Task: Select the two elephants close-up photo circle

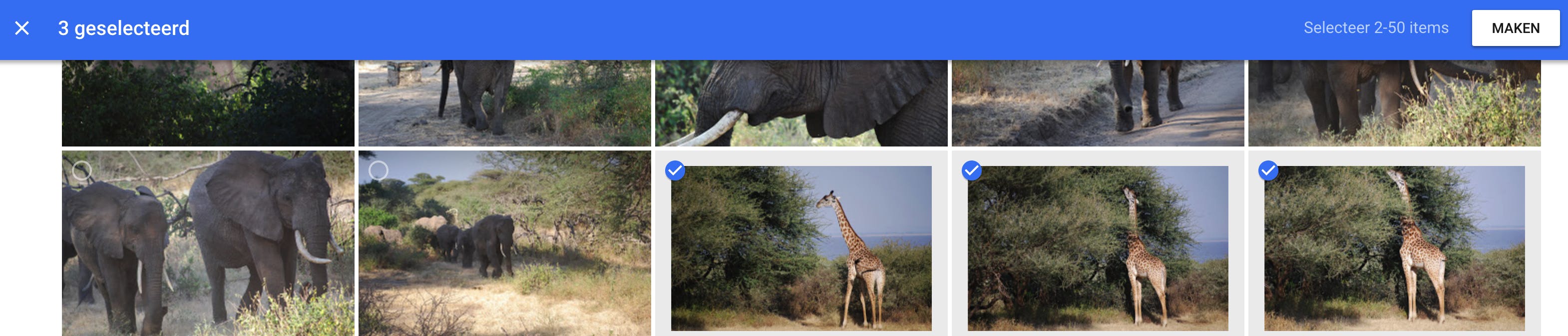Action: tap(82, 170)
